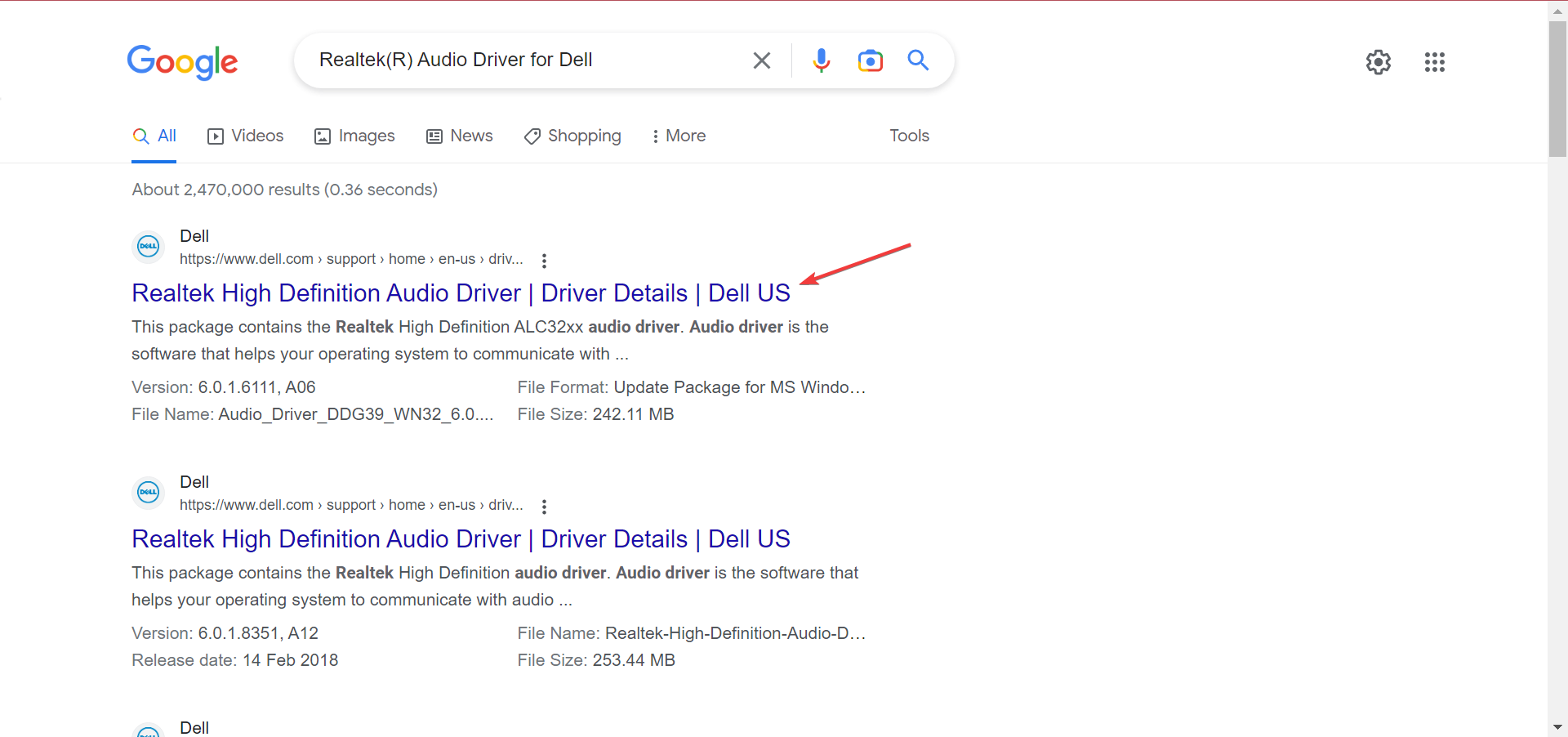Open the settings gear icon
Screen dimensions: 1568x737
point(1379,62)
